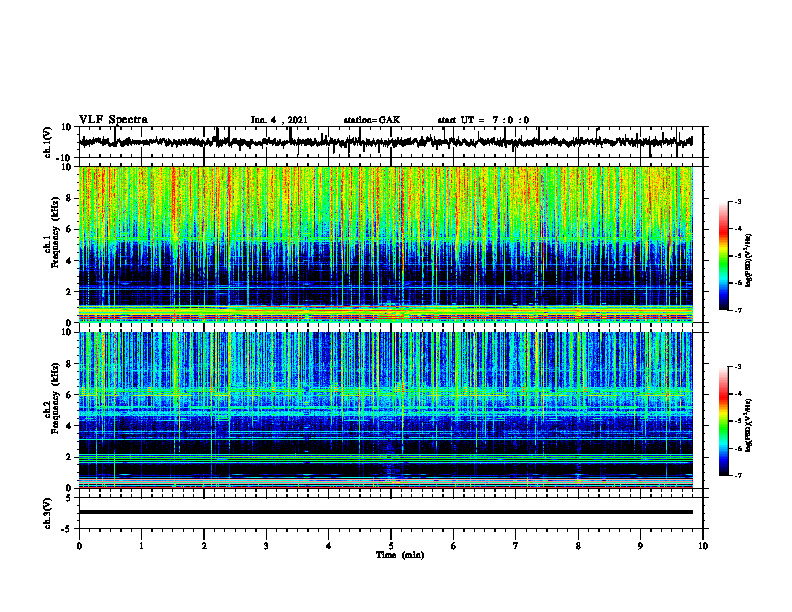Click the "-5" tick on ch.1 color bar
The height and width of the screenshot is (612, 792).
pyautogui.click(x=738, y=256)
